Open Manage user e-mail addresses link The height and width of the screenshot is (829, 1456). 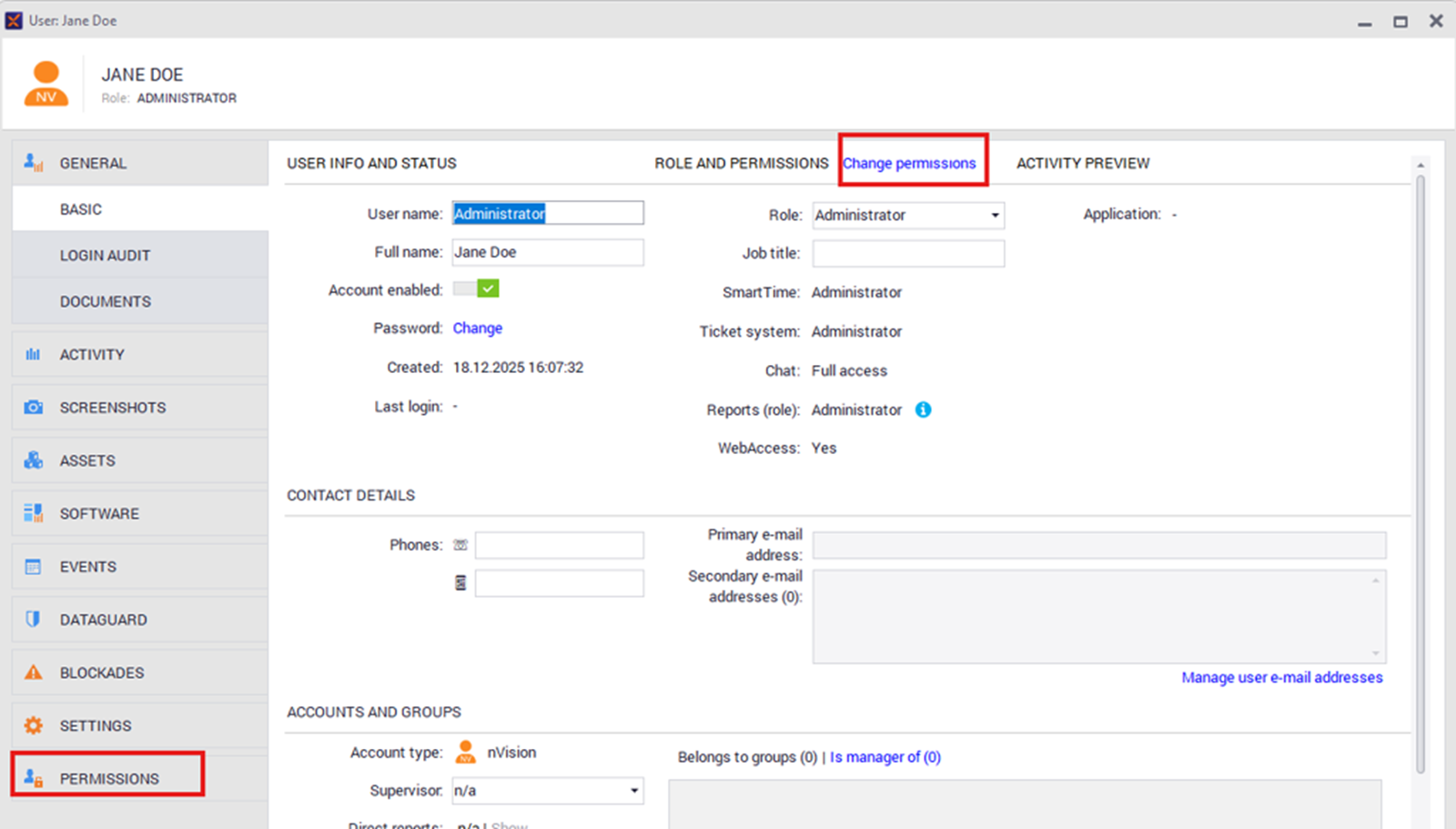(1281, 678)
